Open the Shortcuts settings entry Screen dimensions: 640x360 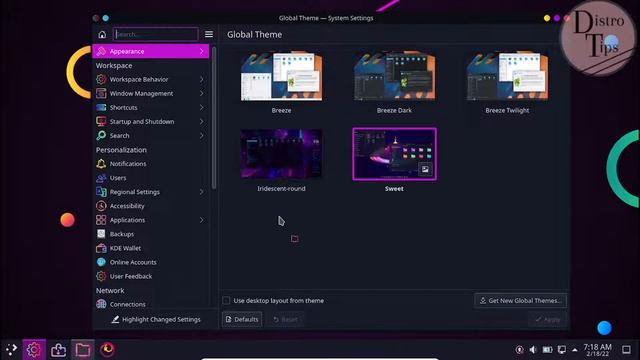(x=151, y=107)
